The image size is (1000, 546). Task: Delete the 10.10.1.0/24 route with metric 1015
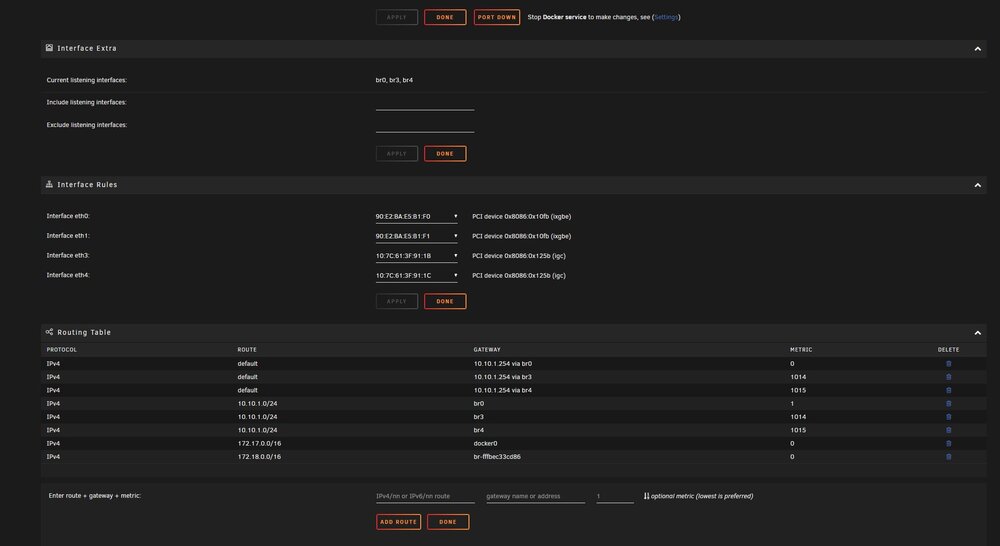[x=948, y=431]
